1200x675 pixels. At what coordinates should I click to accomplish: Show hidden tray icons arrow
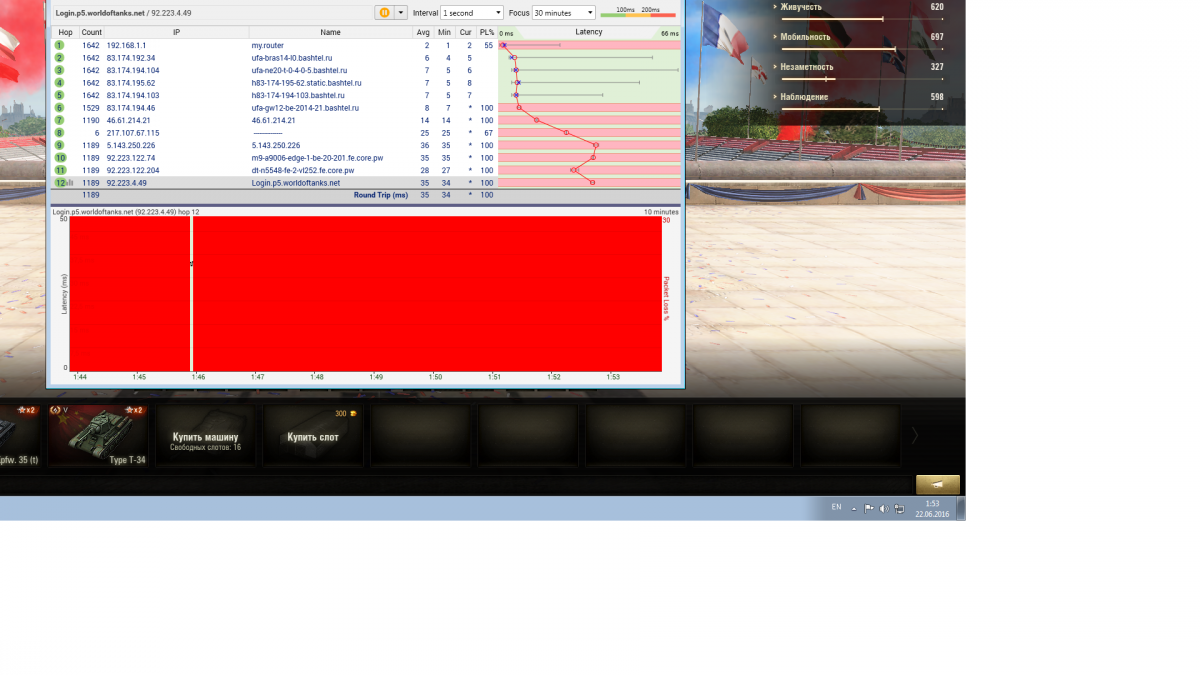854,509
